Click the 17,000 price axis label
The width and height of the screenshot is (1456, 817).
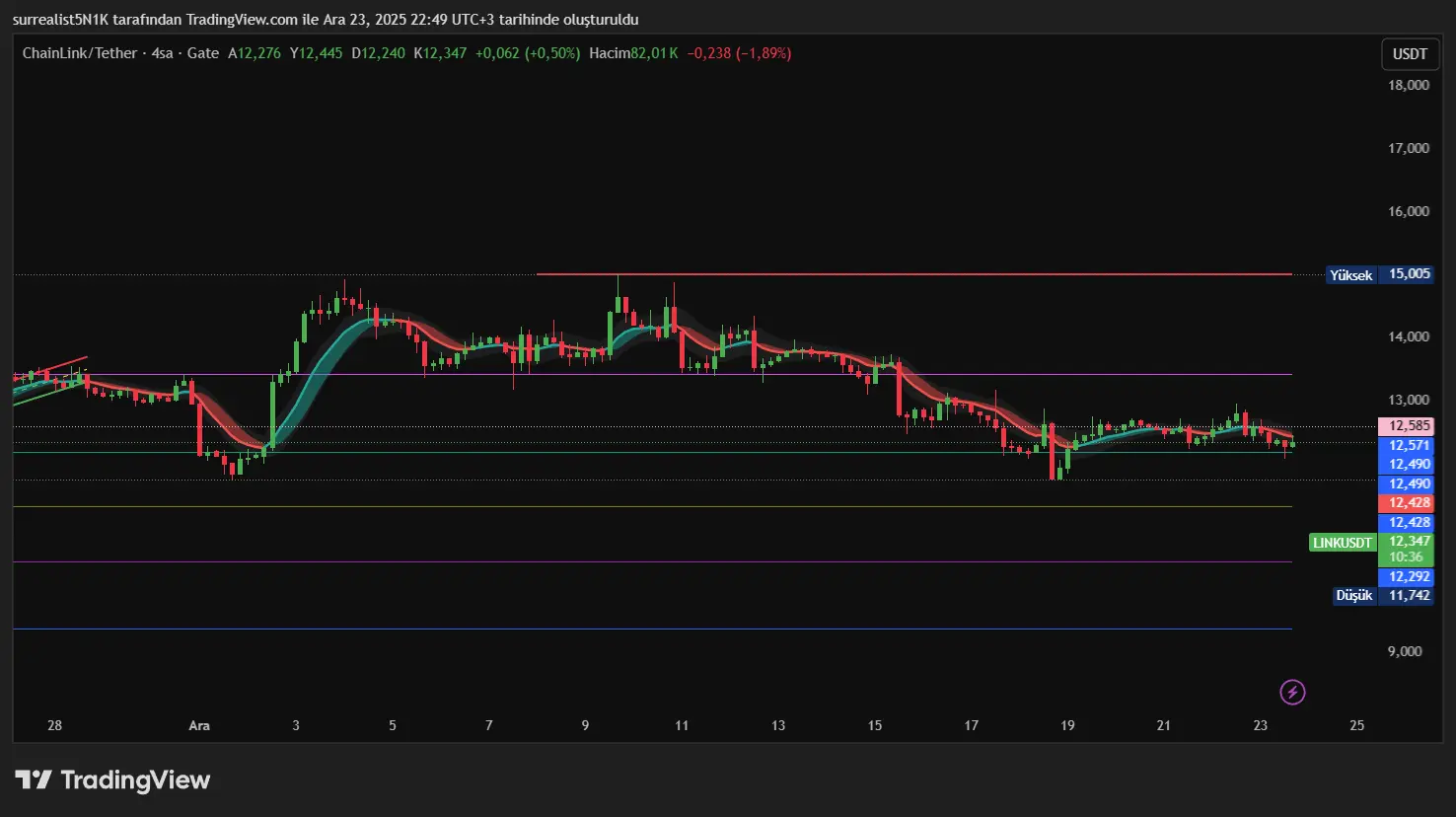(x=1409, y=149)
